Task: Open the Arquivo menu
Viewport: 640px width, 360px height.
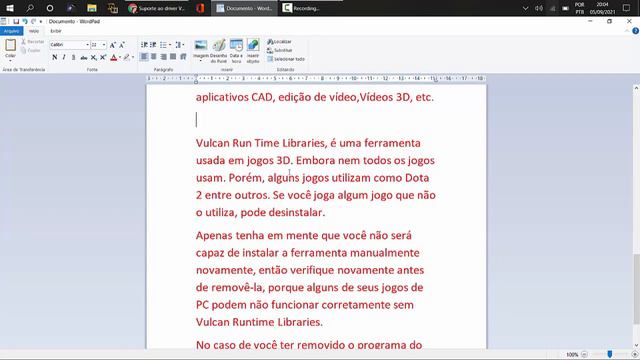Action: click(11, 31)
